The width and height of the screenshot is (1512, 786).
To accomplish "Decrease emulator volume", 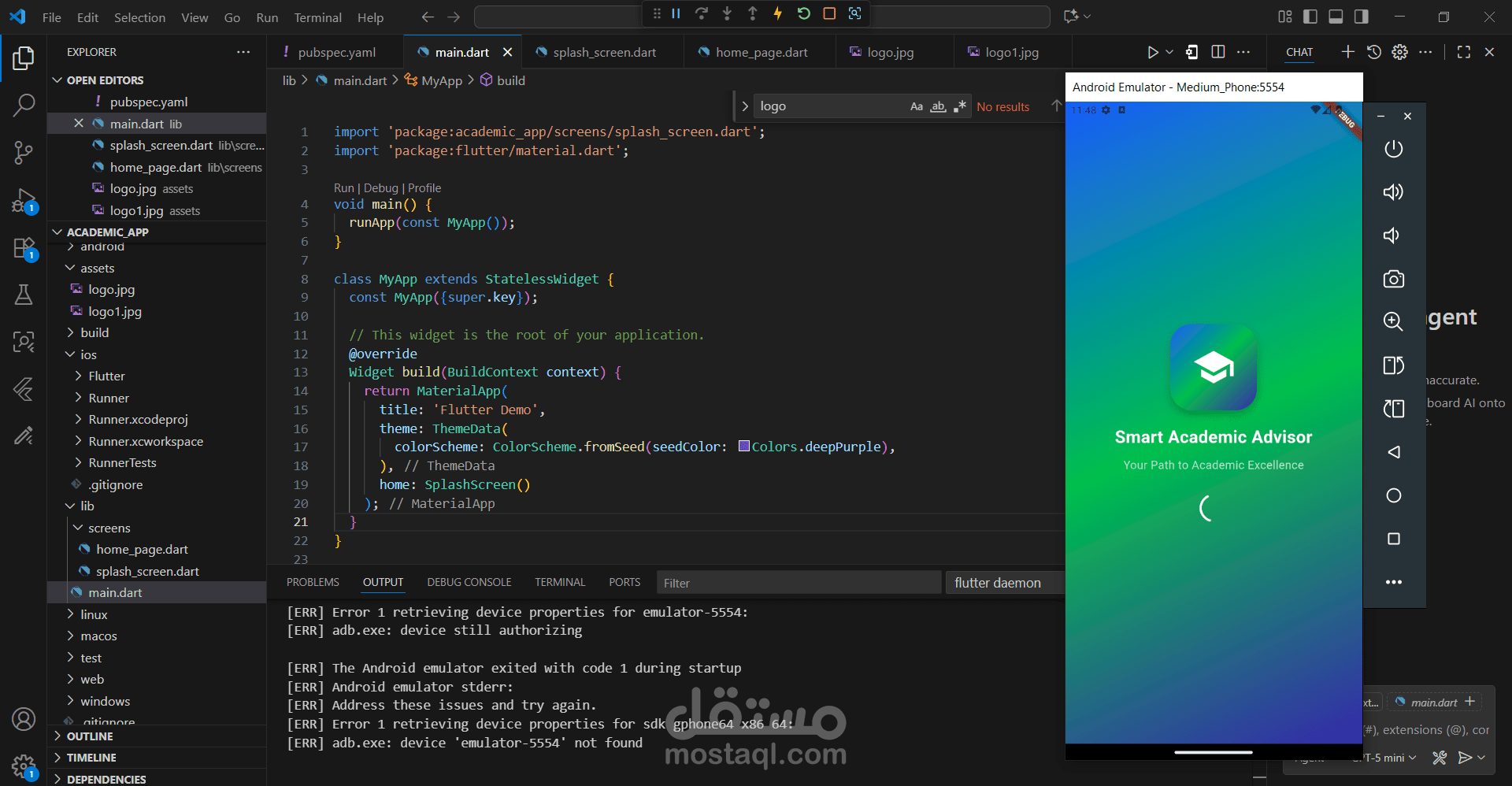I will tap(1393, 235).
